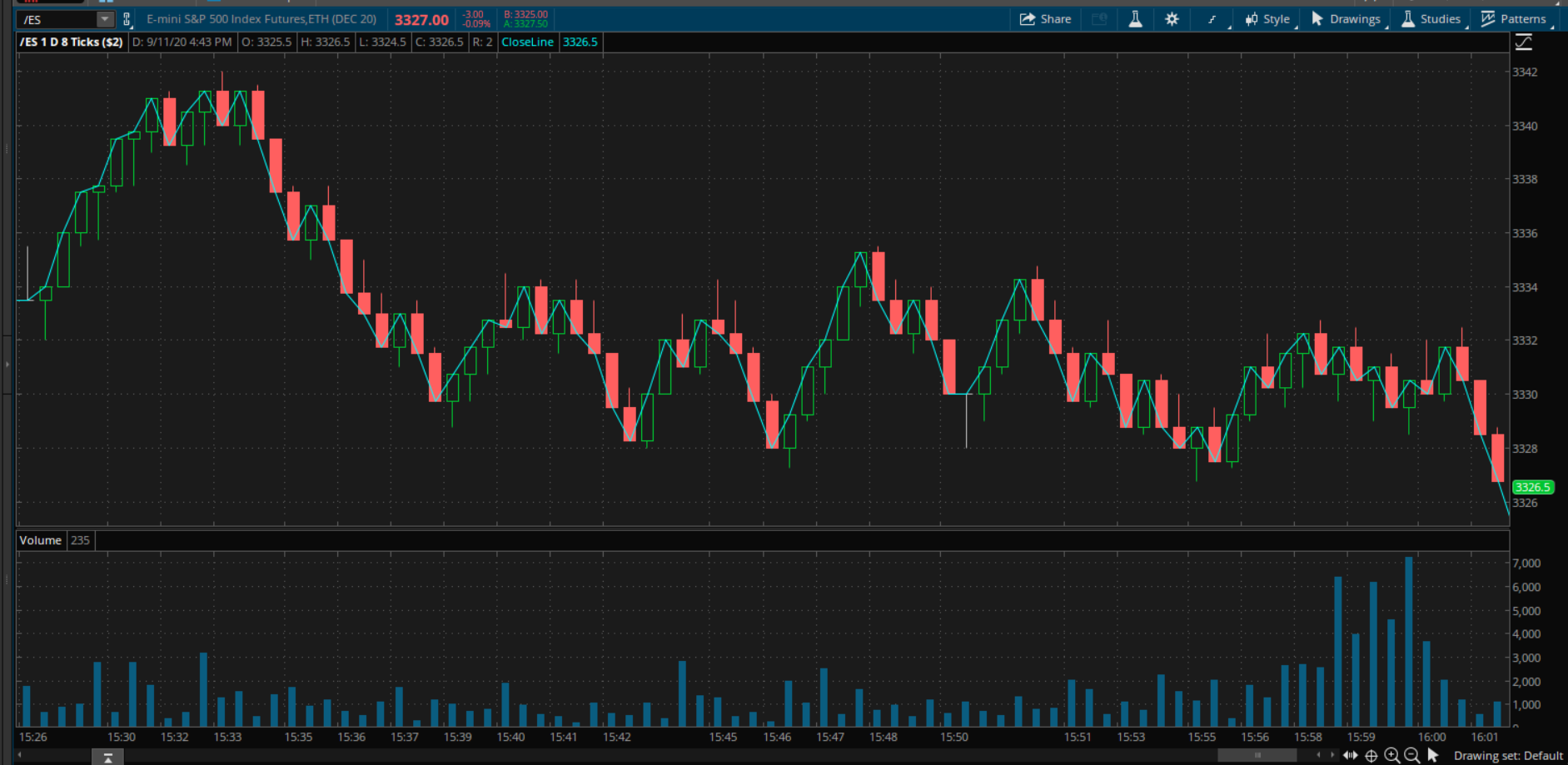Click the net change -3.00 value
Image resolution: width=1568 pixels, height=765 pixels.
[x=473, y=14]
